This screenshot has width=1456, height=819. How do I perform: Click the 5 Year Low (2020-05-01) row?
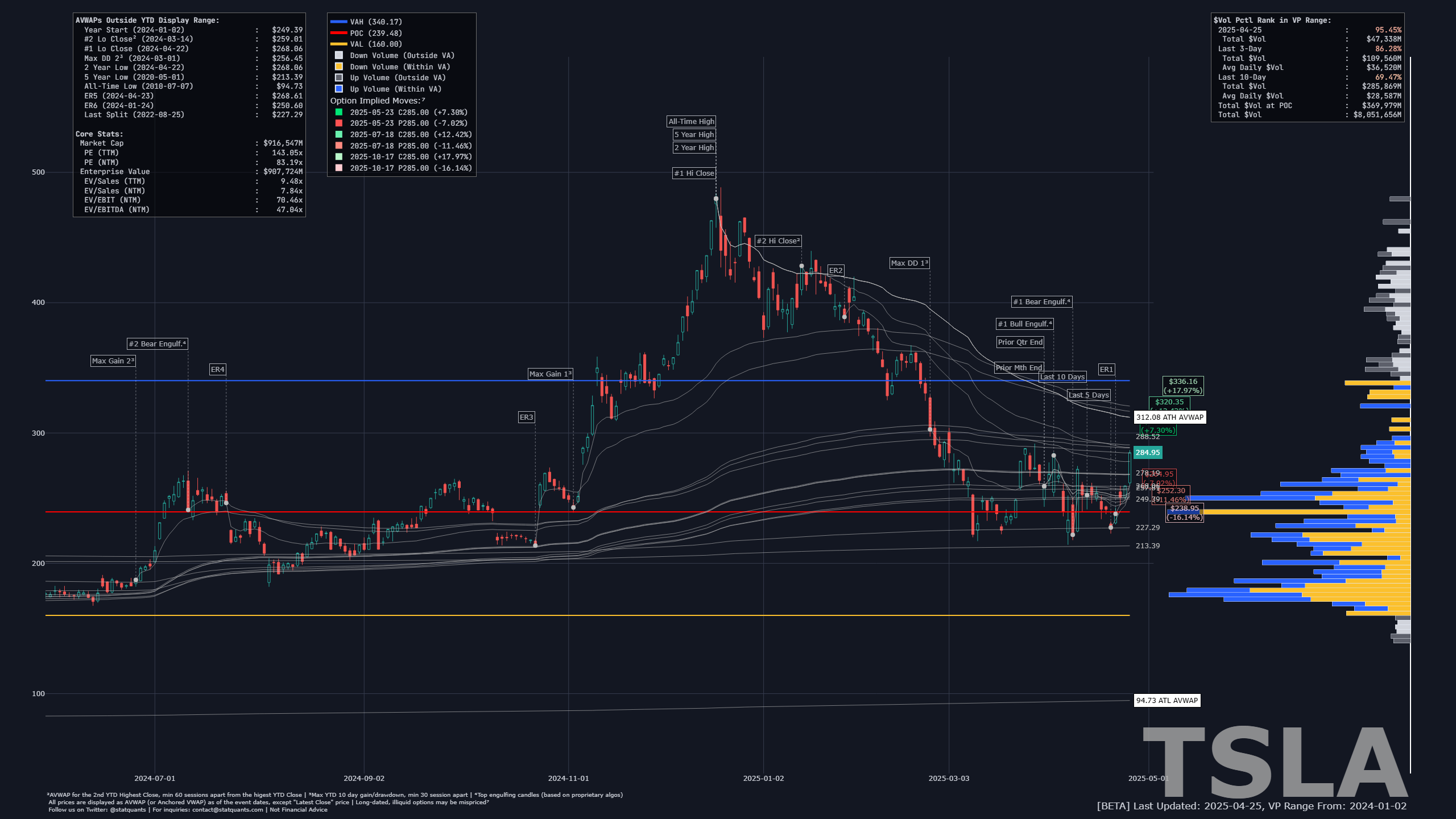pos(193,77)
